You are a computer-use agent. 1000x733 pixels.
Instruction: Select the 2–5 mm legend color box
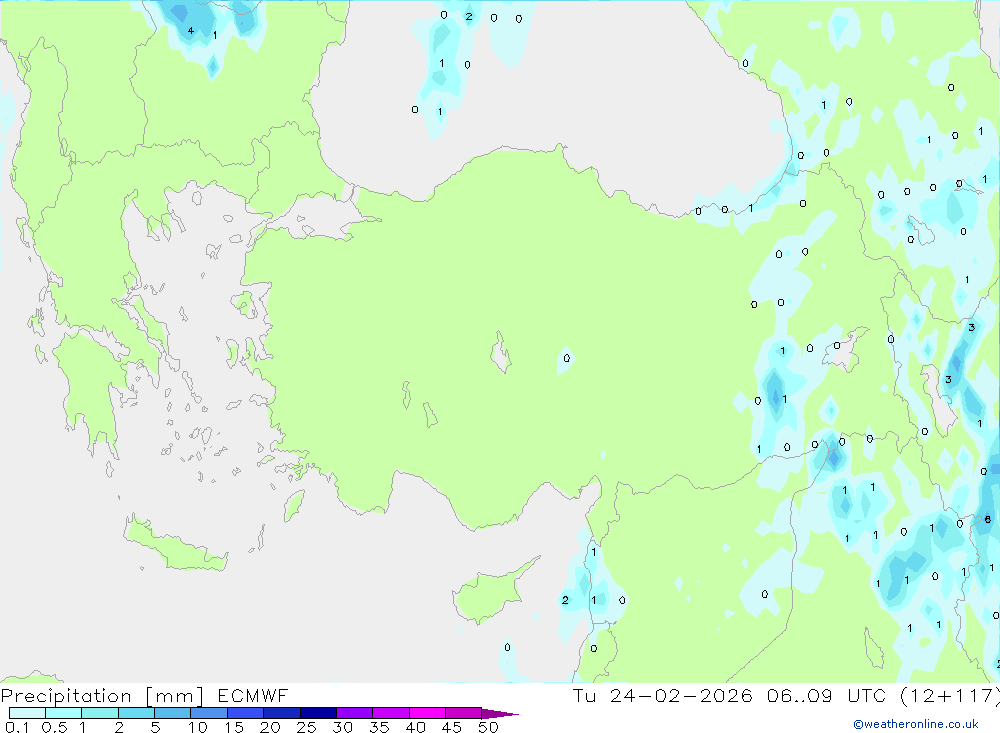tap(136, 713)
